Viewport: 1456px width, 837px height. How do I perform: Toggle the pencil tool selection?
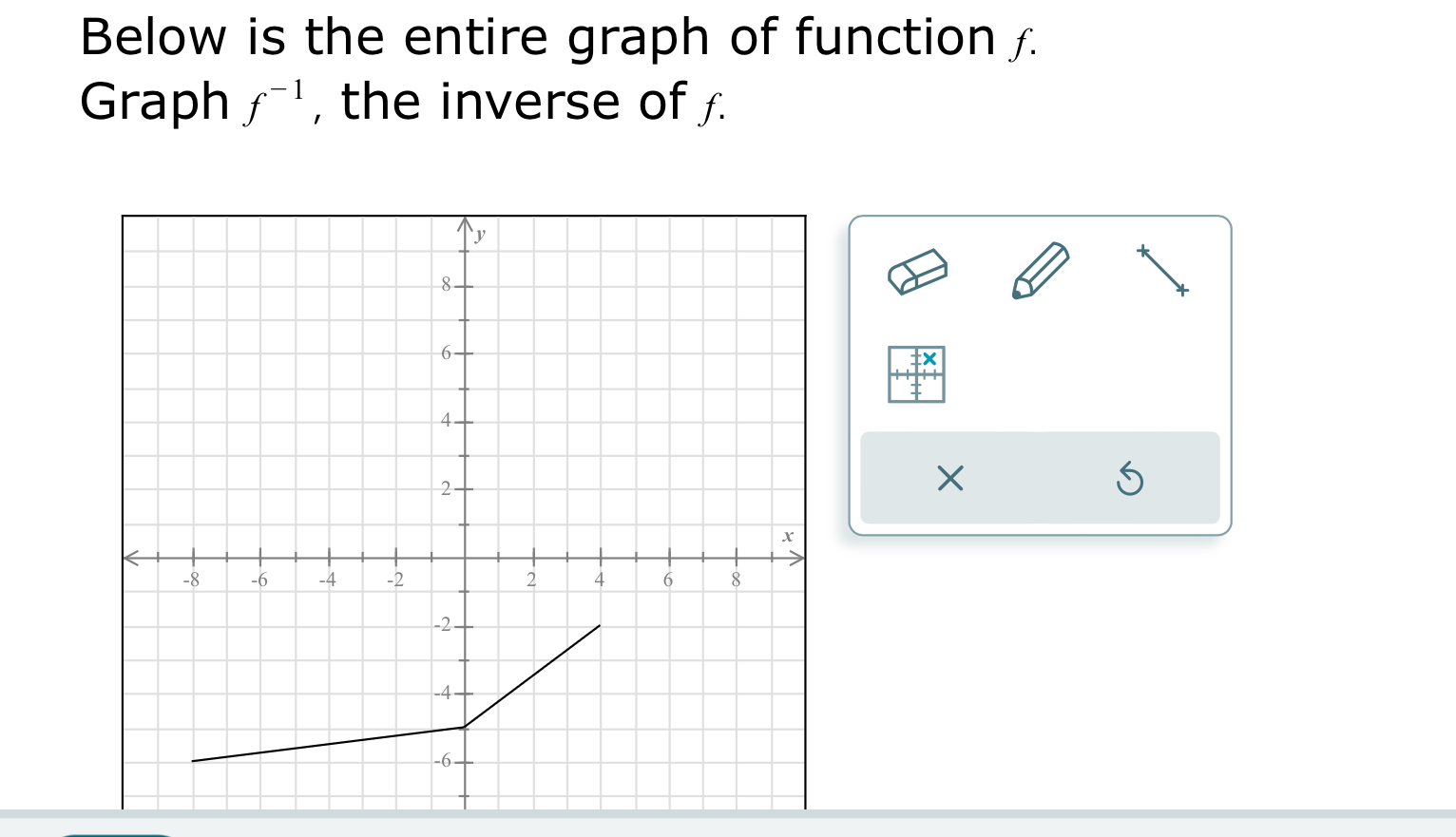(1041, 270)
